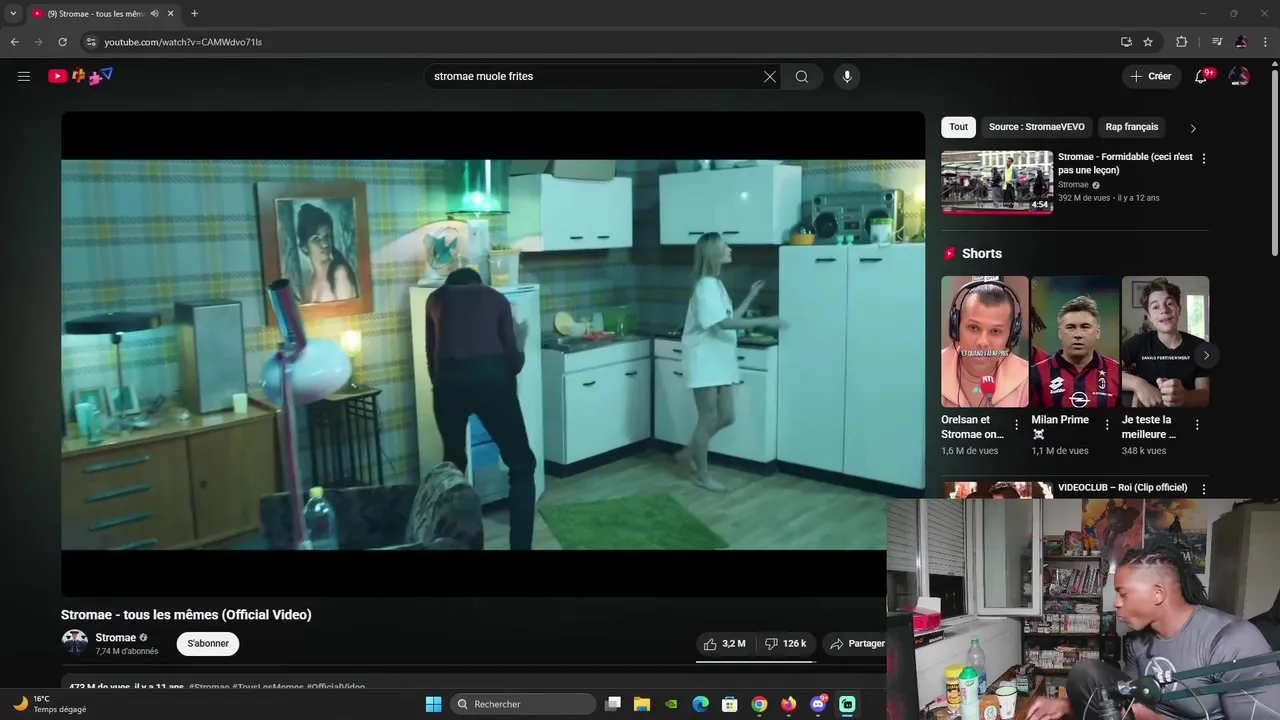This screenshot has width=1280, height=720.
Task: Select the Tout filter chip
Action: pos(958,127)
